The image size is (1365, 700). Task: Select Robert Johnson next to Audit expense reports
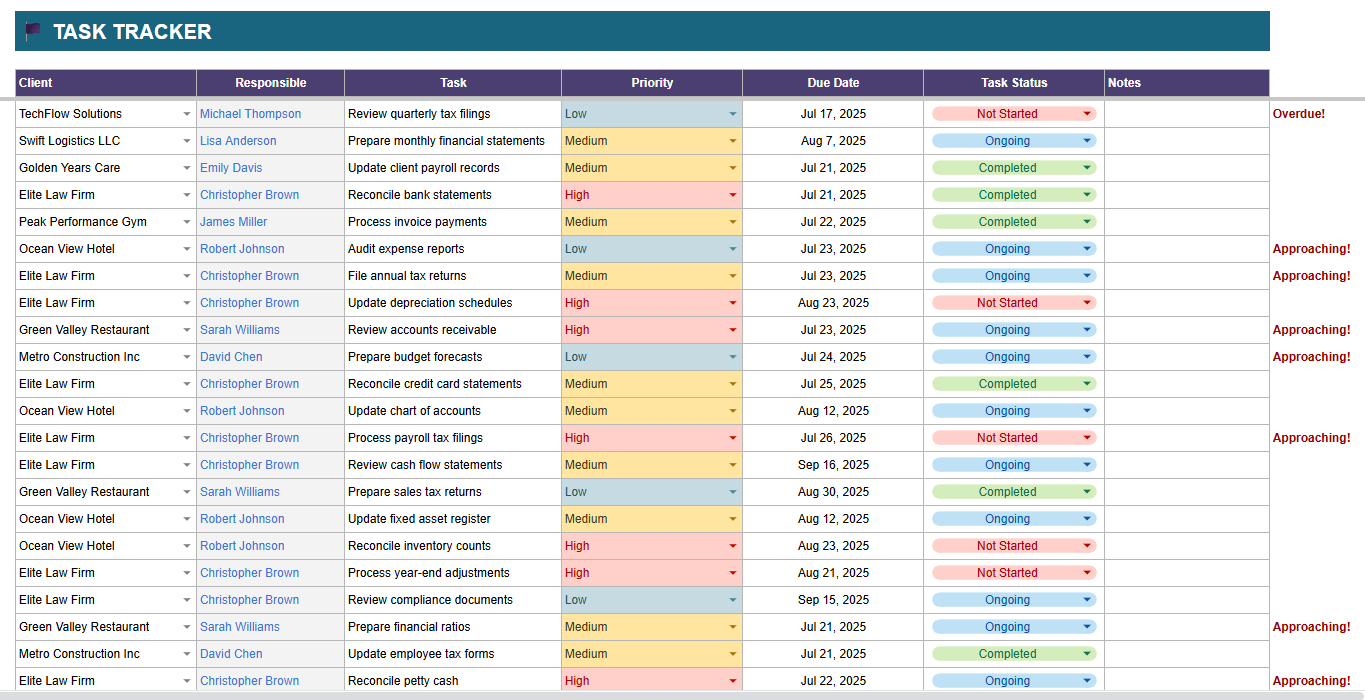[242, 248]
